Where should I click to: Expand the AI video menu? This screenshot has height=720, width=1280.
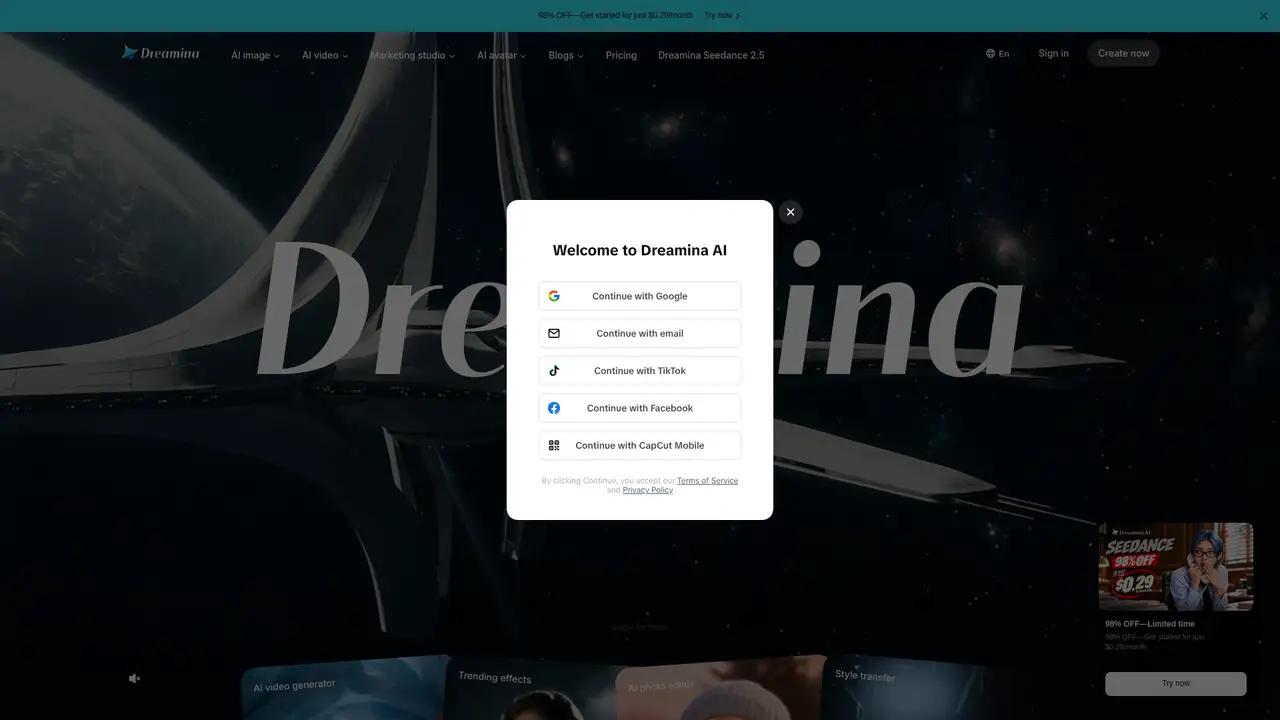point(325,55)
